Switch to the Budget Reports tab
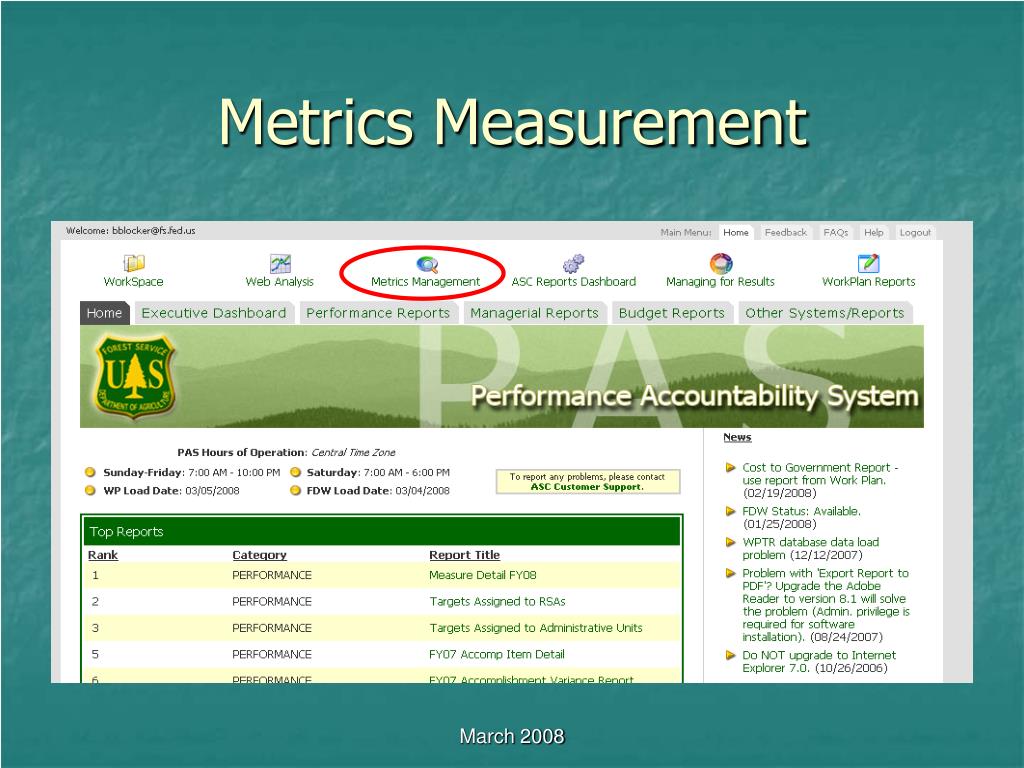This screenshot has height=768, width=1024. click(x=671, y=313)
